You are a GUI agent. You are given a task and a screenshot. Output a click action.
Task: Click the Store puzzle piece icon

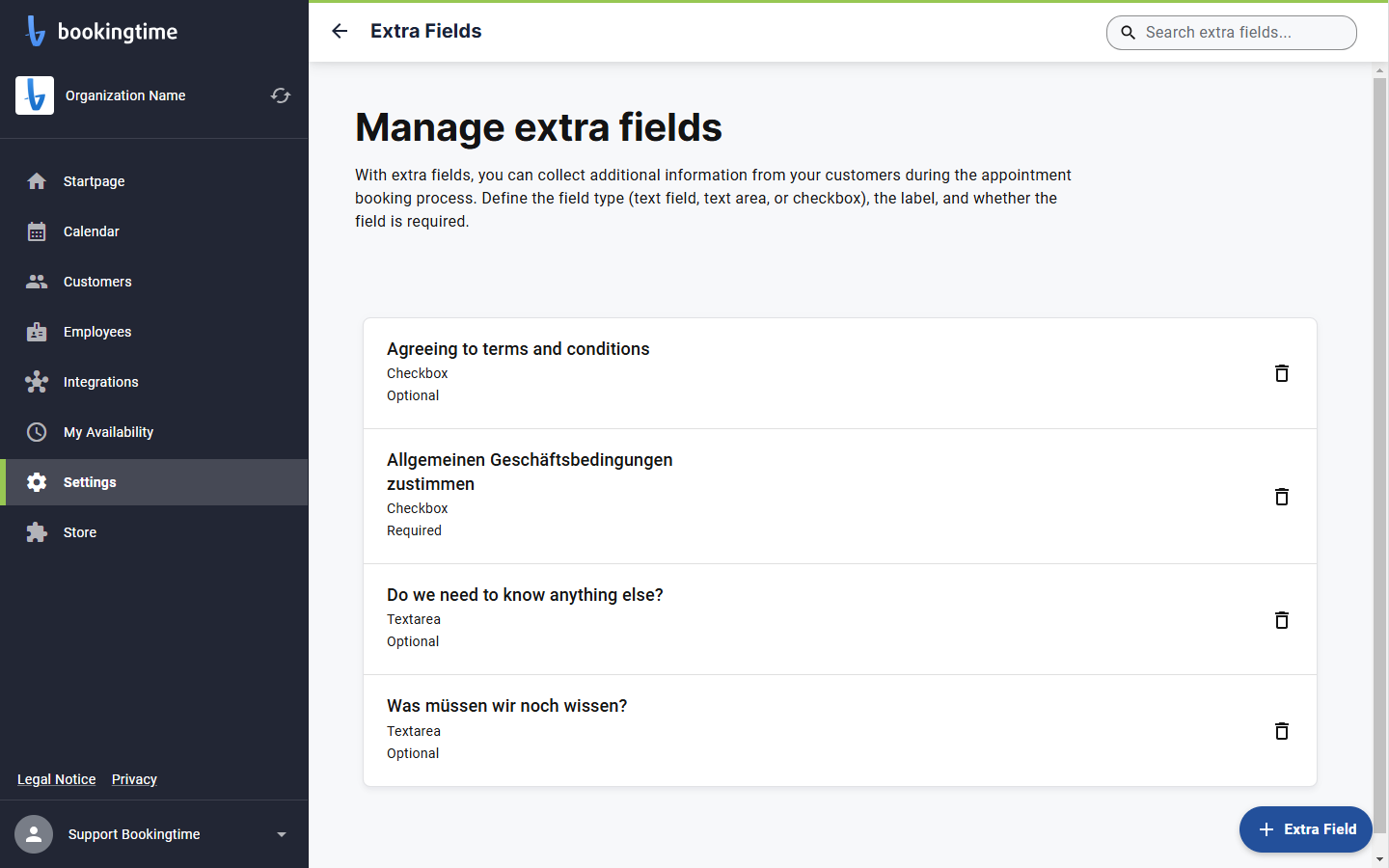click(x=37, y=532)
